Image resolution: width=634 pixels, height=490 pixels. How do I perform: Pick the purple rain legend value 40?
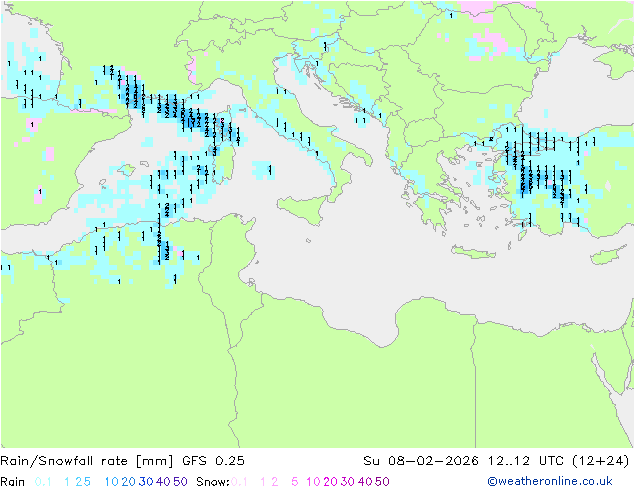[x=163, y=482]
